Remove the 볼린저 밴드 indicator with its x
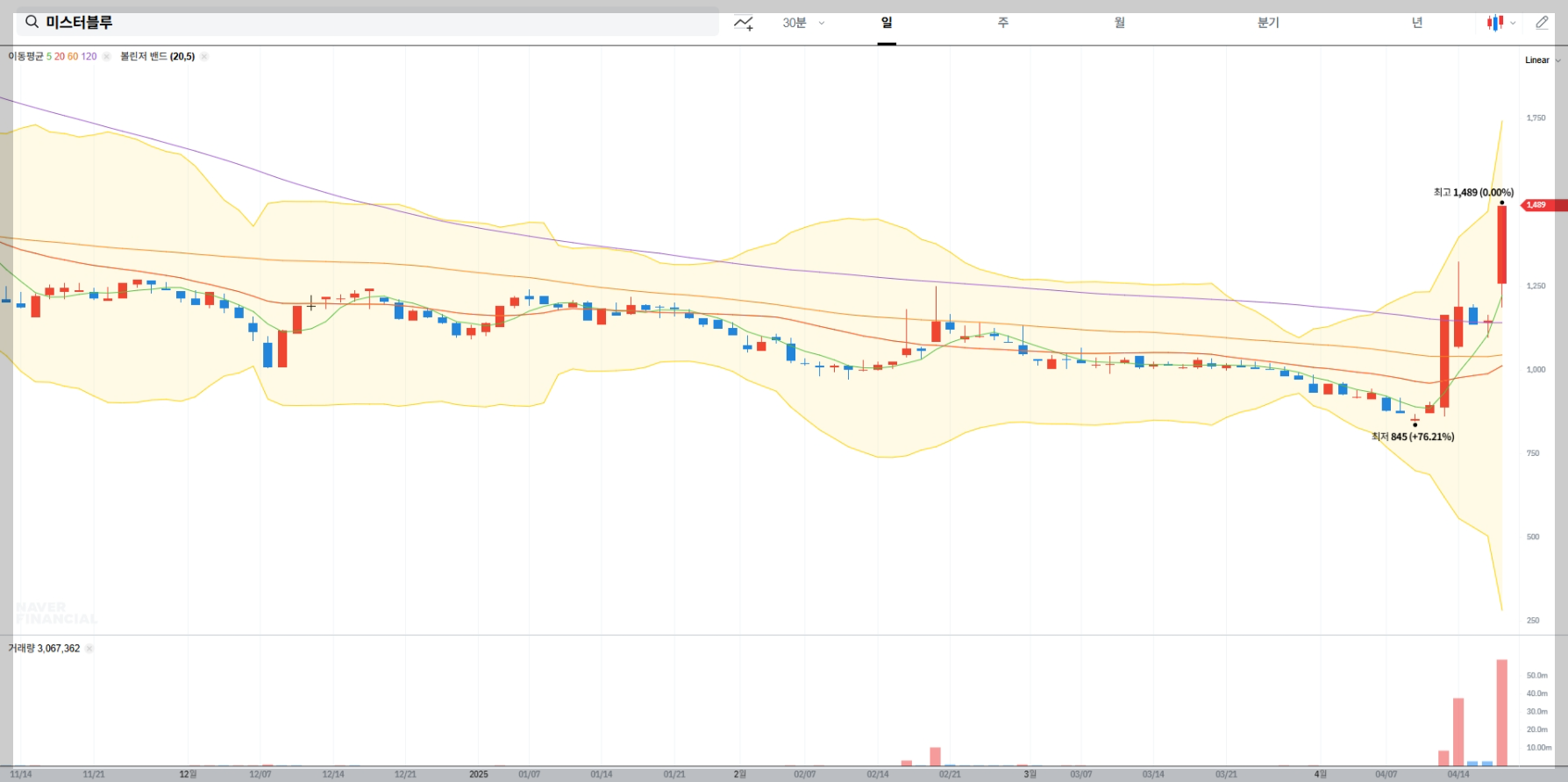Image resolution: width=1568 pixels, height=782 pixels. [x=204, y=56]
